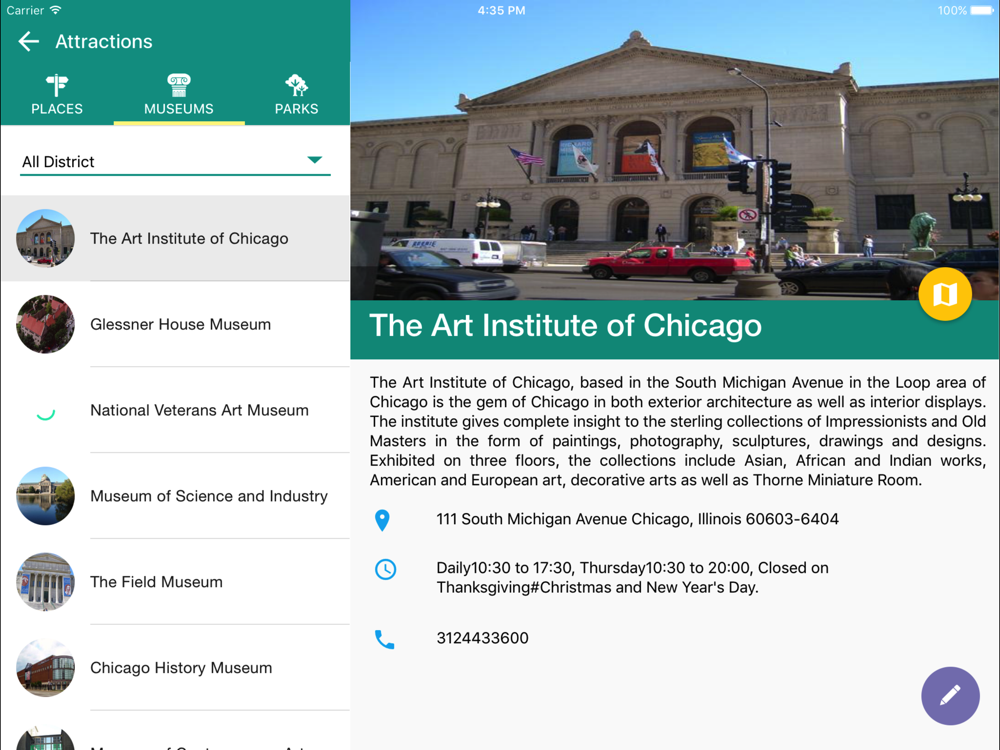This screenshot has height=750, width=1000.
Task: Select Glessner House Museum from list
Action: click(175, 324)
